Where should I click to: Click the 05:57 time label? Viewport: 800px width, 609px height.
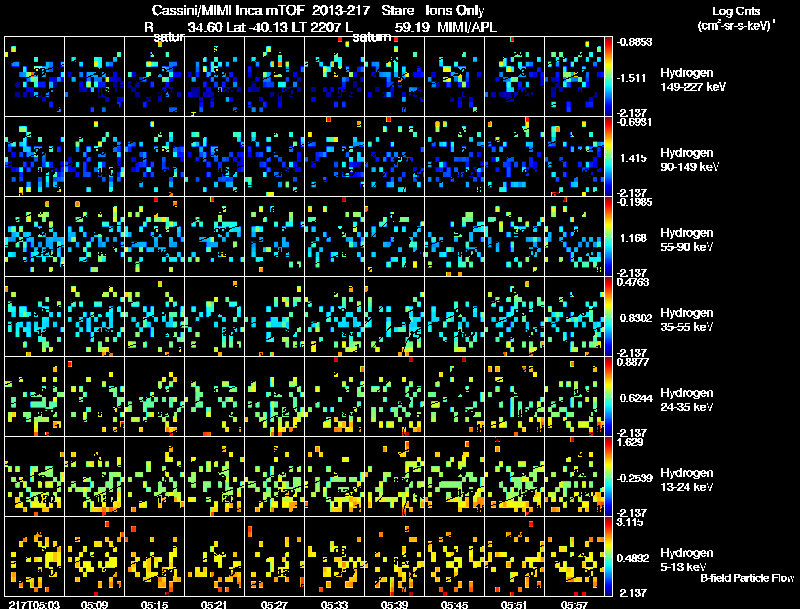point(574,604)
